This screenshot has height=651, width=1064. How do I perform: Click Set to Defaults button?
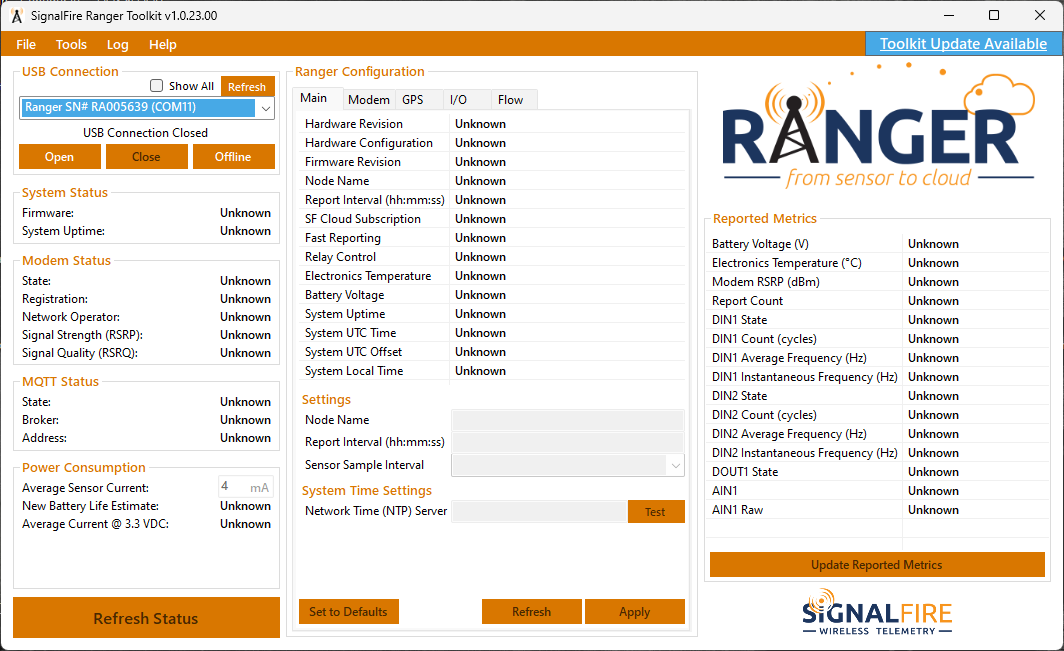[x=349, y=612]
